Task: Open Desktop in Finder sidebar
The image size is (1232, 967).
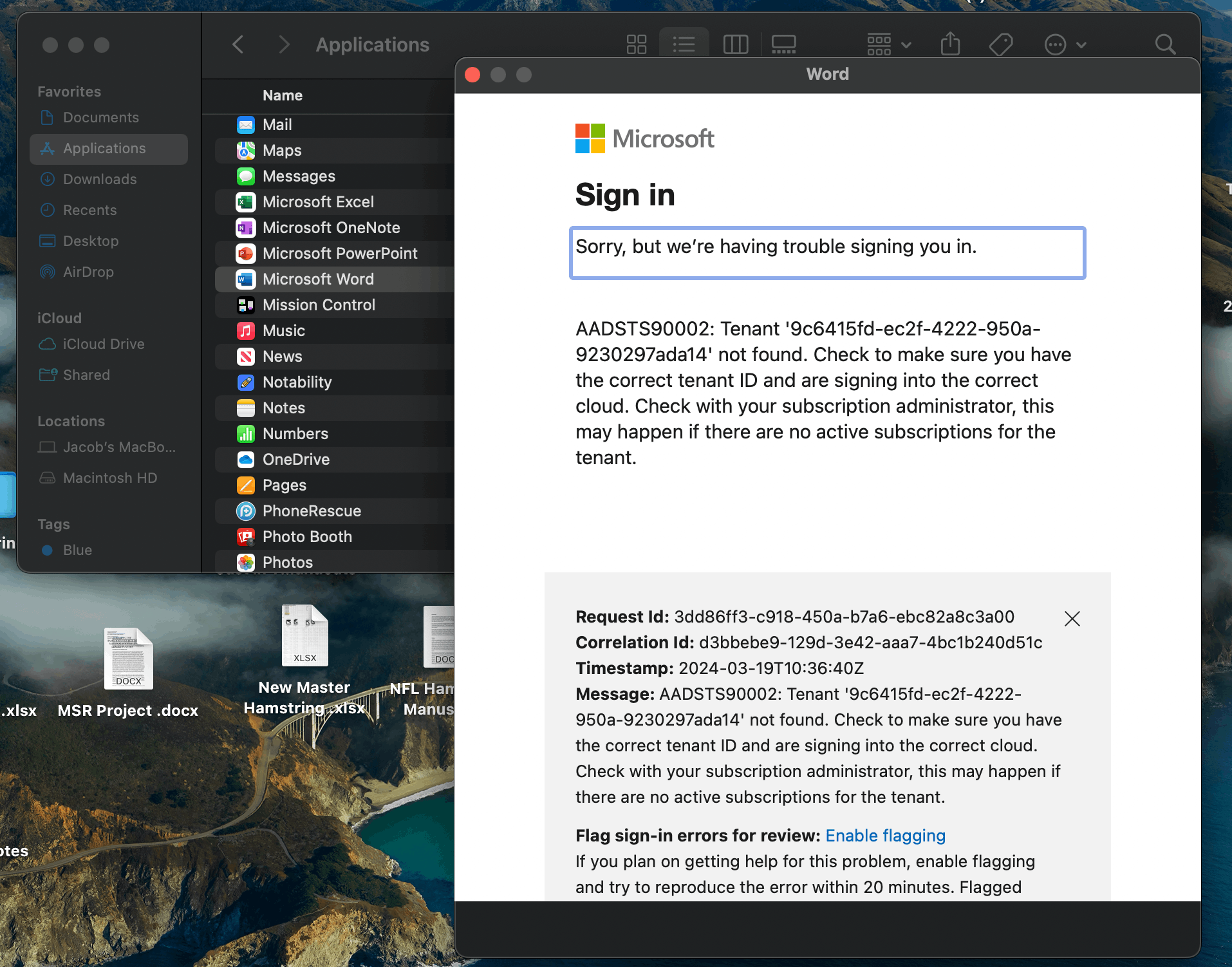Action: tap(108, 241)
